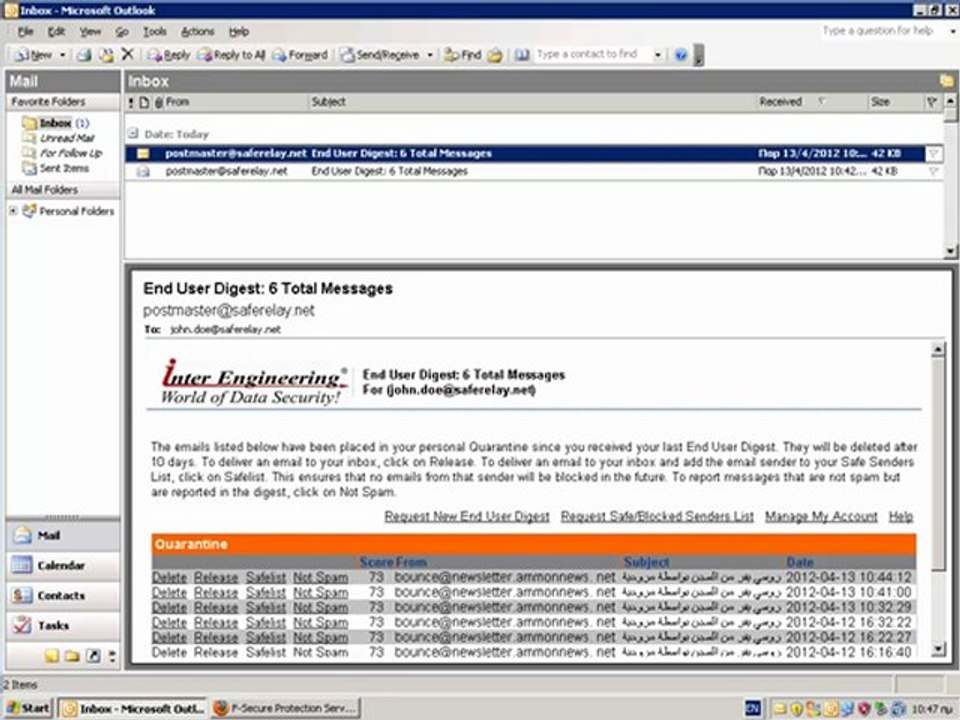The width and height of the screenshot is (960, 720).
Task: Toggle the flag on the second postmaster message
Action: click(932, 171)
